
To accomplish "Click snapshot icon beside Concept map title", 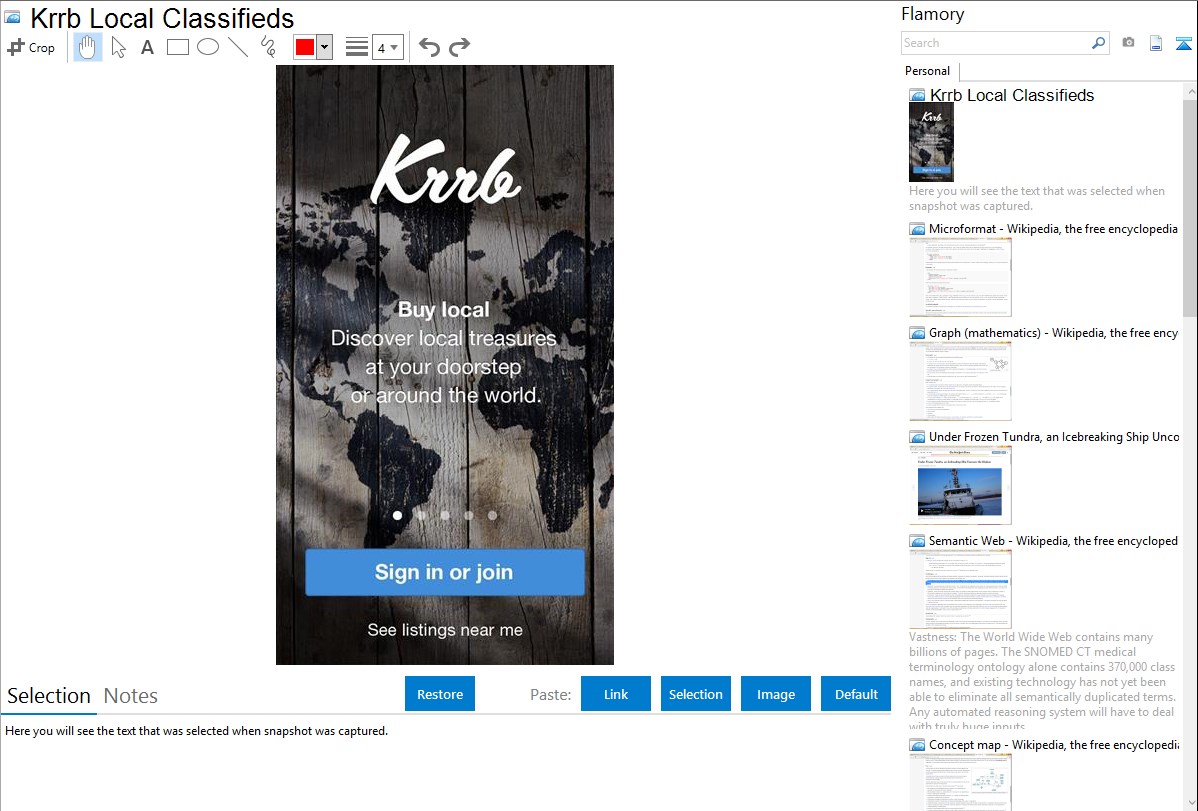I will pyautogui.click(x=918, y=745).
